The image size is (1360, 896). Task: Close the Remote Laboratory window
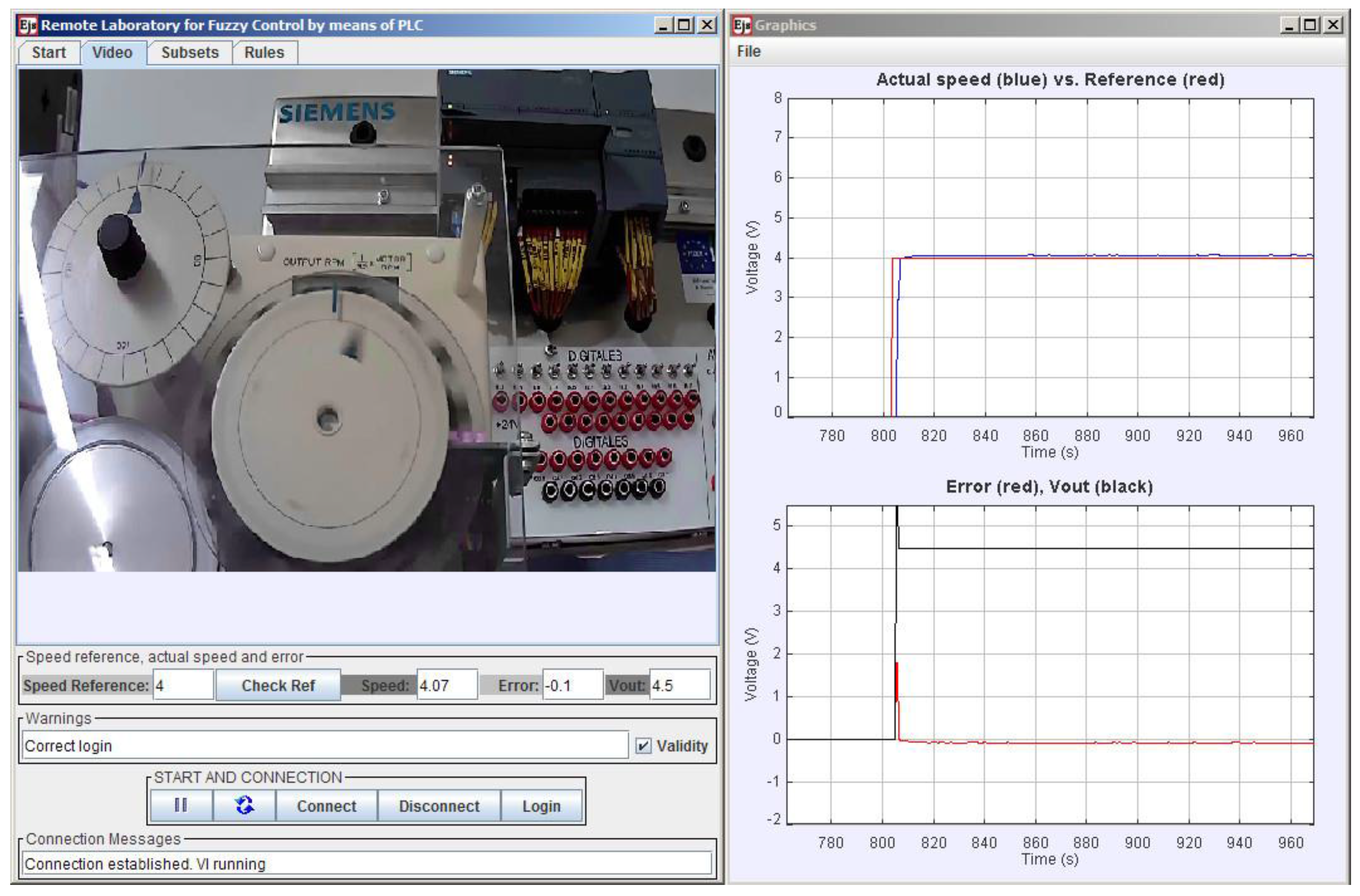point(708,25)
